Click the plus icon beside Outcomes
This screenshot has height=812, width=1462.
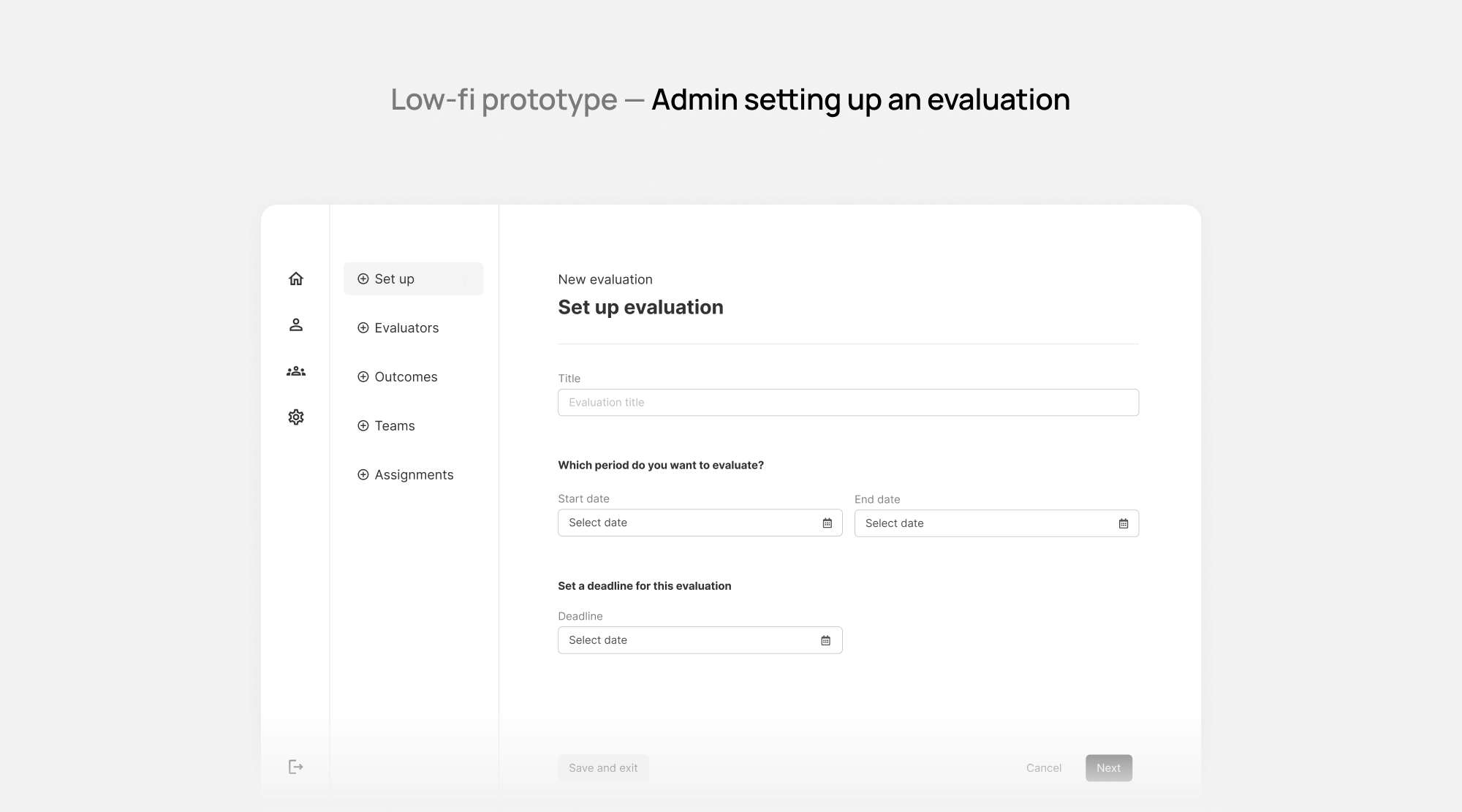click(x=363, y=377)
